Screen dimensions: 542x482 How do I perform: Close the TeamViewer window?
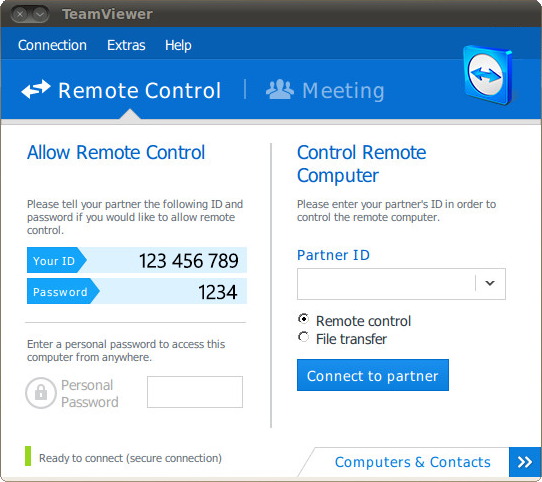20,14
